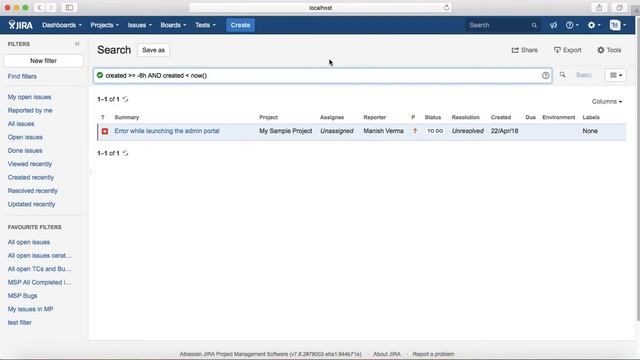The width and height of the screenshot is (640, 360).
Task: Select Open issues filter
Action: 25,137
